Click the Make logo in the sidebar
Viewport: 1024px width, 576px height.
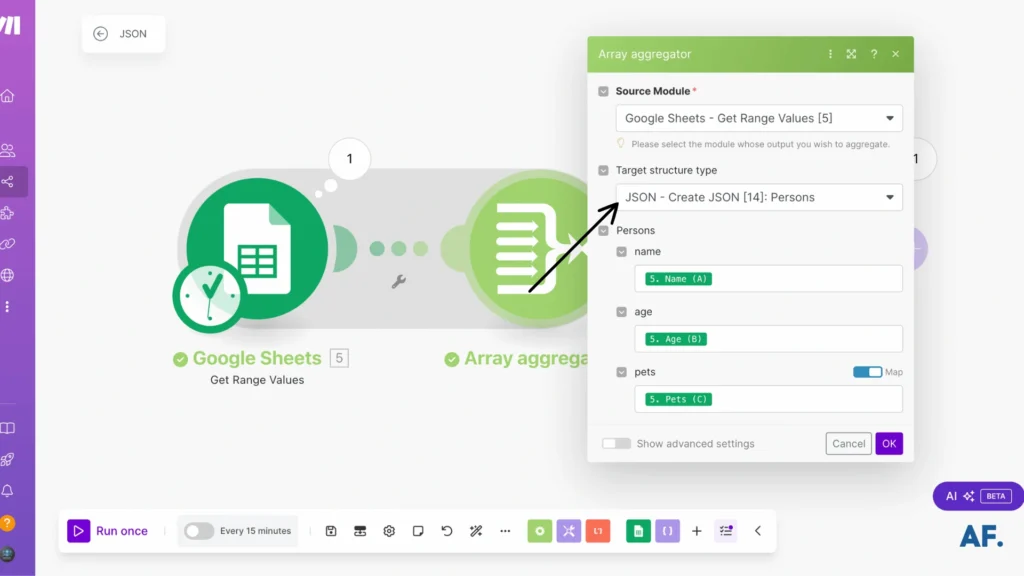click(10, 25)
